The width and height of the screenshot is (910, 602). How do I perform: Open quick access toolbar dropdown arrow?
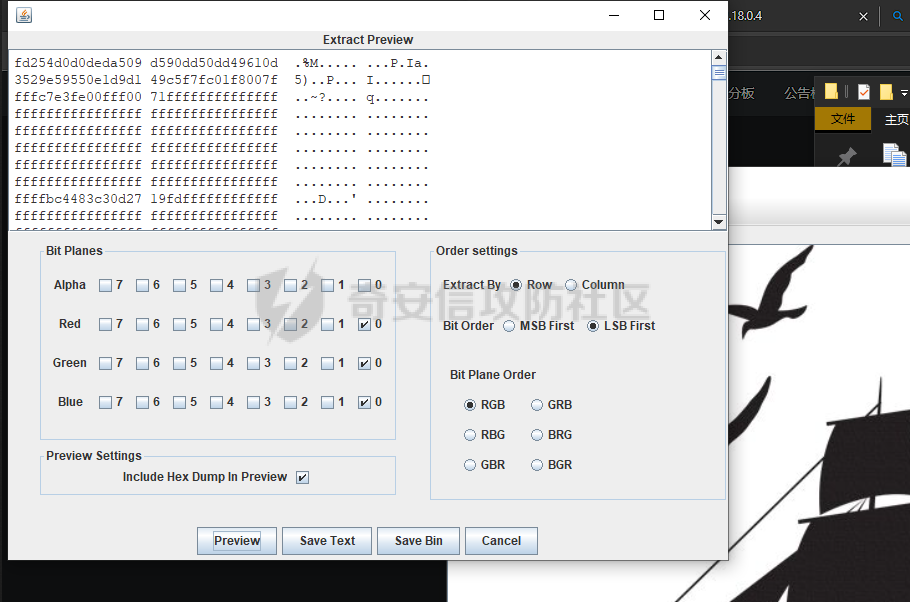click(904, 92)
